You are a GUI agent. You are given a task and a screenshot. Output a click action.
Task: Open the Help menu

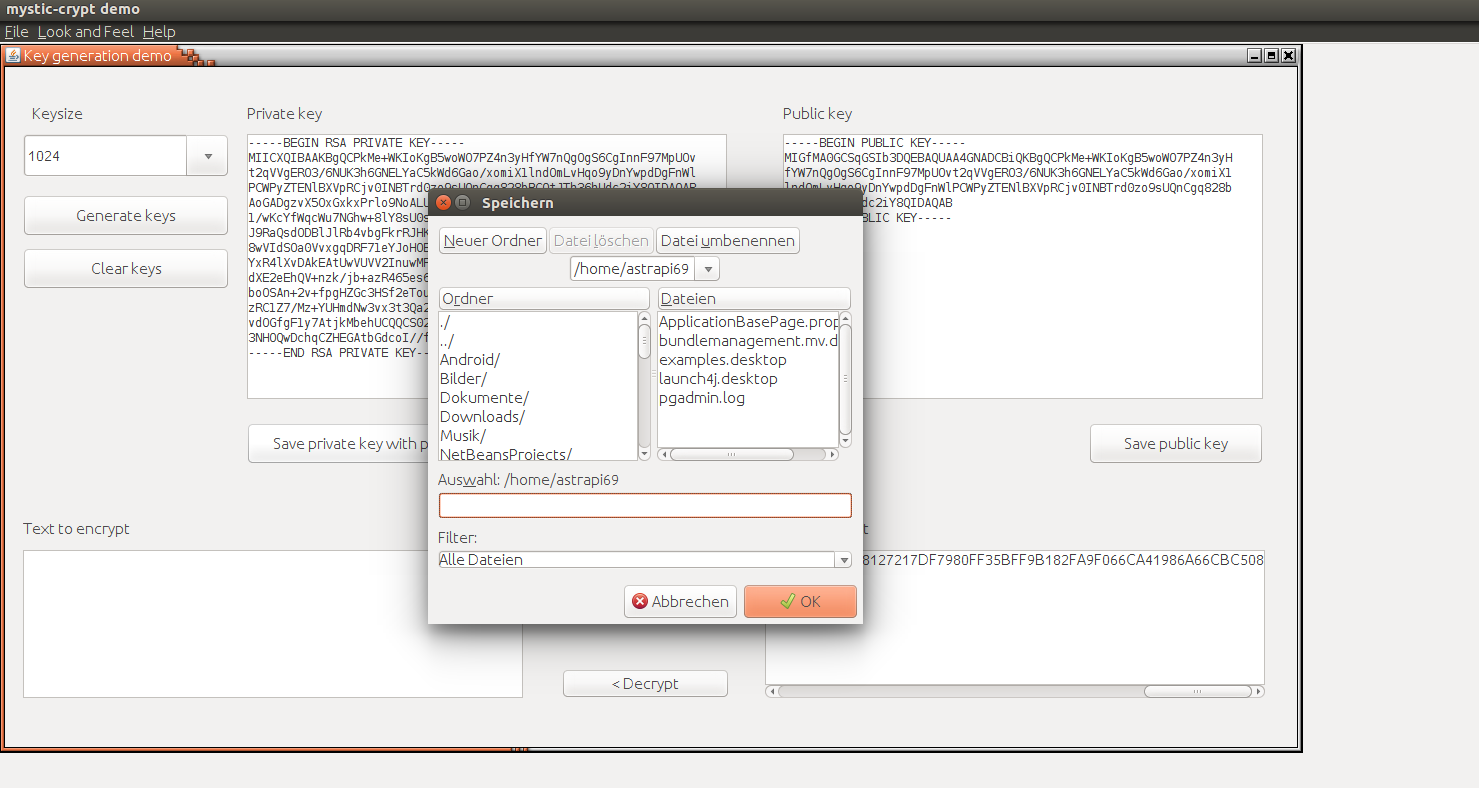[x=158, y=31]
